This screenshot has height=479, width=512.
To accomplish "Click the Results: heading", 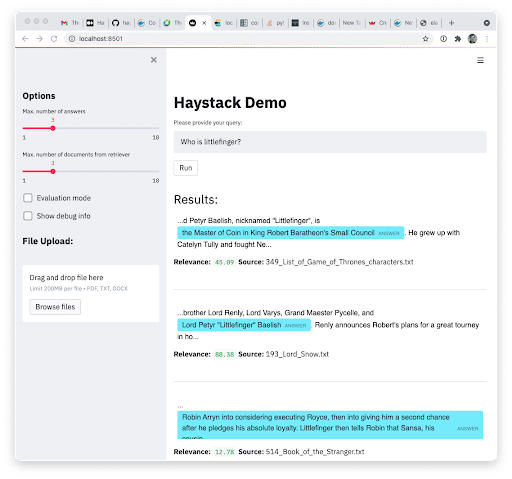I will (x=196, y=199).
